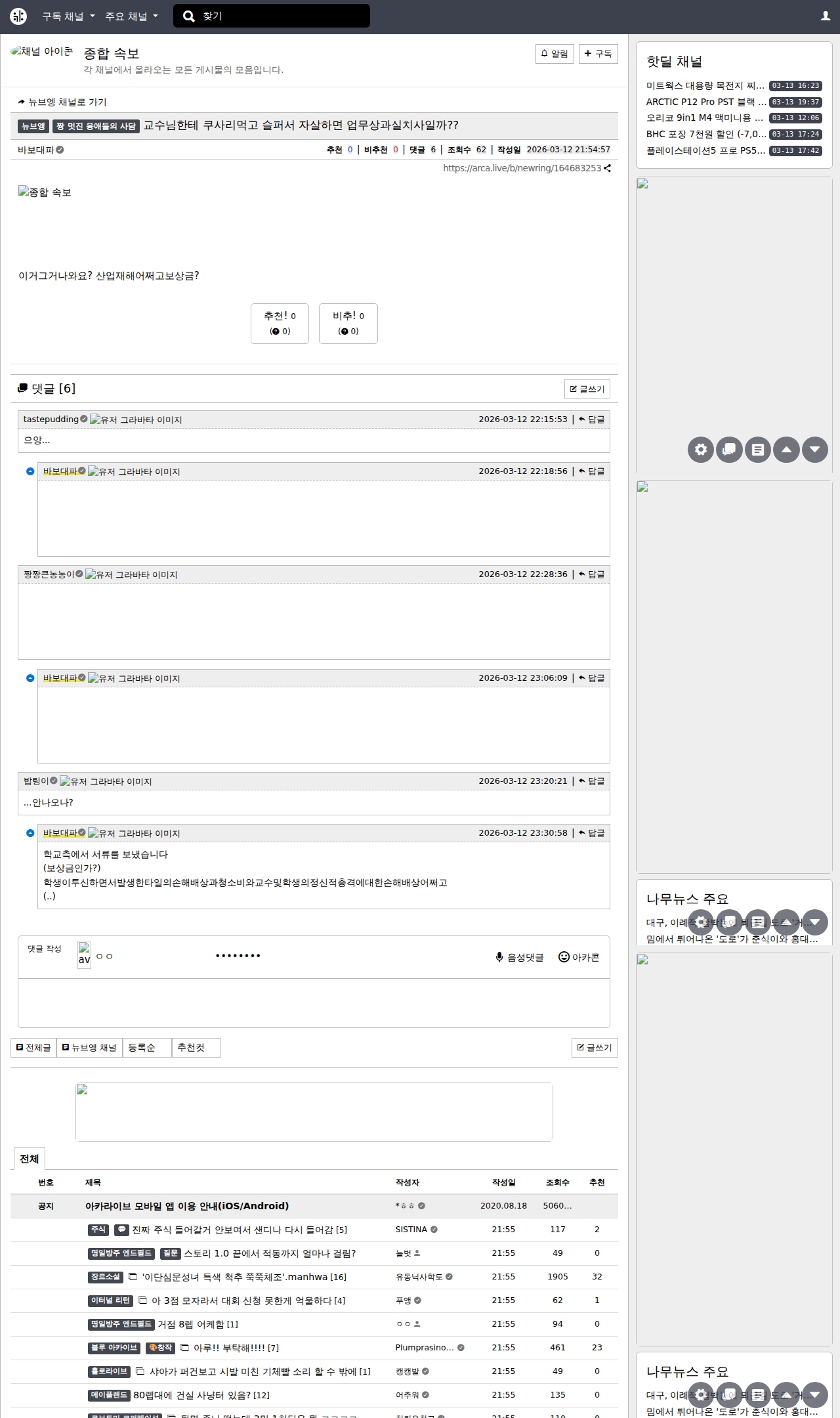Click 답글 on the 23:30:58 comment
Screen dimensions: 840x1418
[592, 833]
